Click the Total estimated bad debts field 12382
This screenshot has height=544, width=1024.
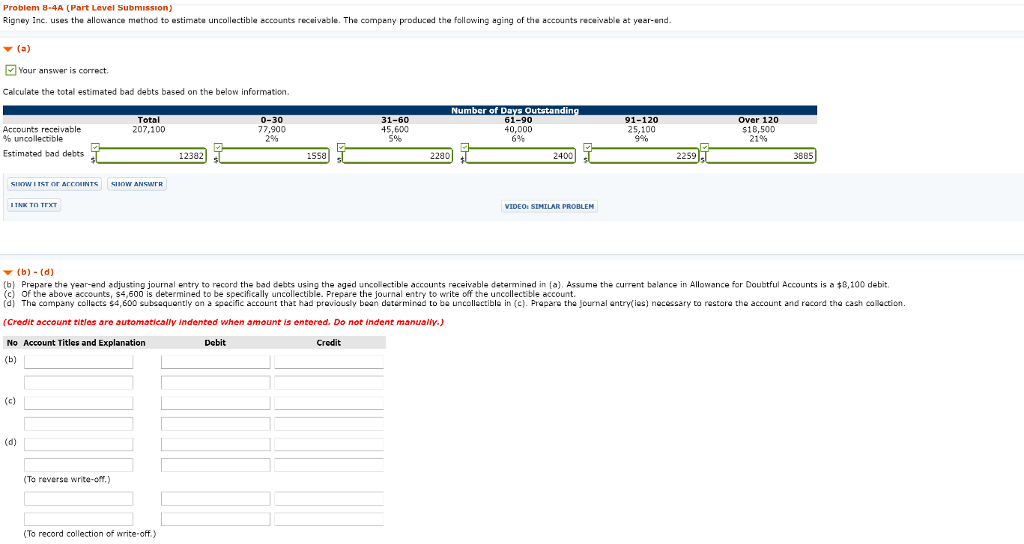pyautogui.click(x=152, y=156)
